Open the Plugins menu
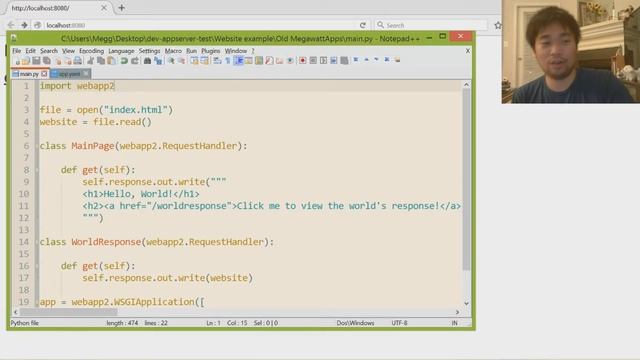 click(211, 51)
